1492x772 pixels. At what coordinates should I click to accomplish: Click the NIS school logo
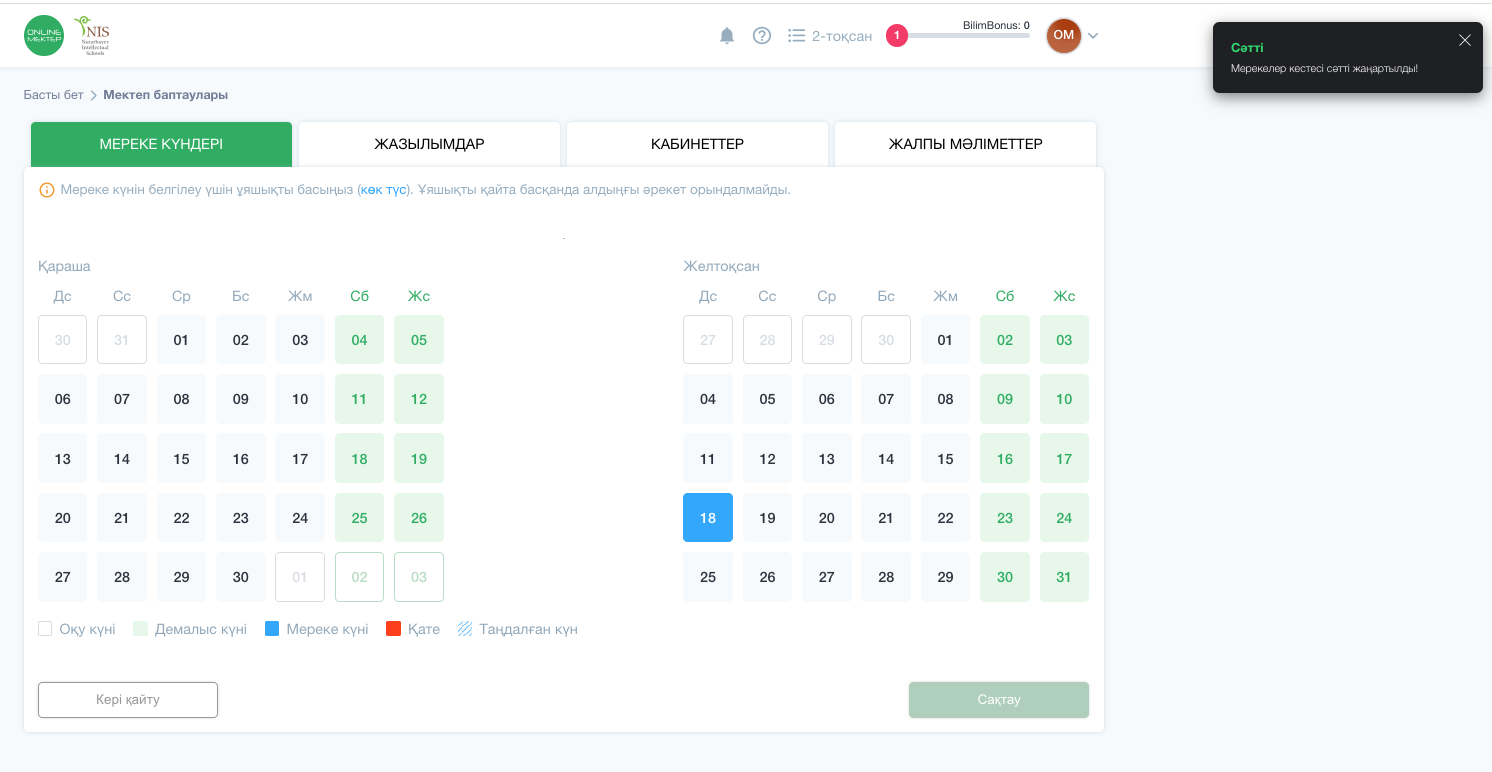click(92, 35)
